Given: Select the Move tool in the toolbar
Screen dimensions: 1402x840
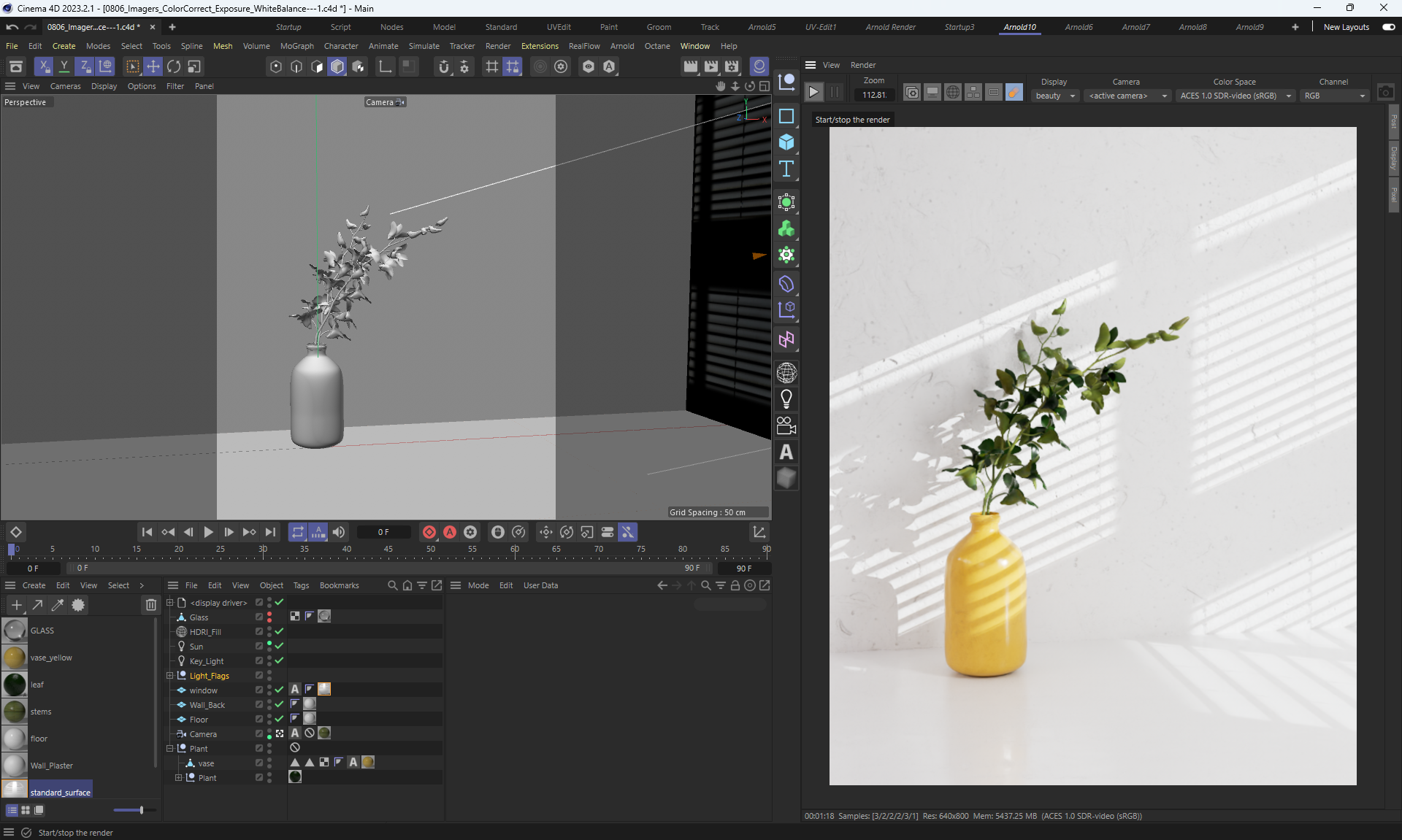Looking at the screenshot, I should [153, 67].
